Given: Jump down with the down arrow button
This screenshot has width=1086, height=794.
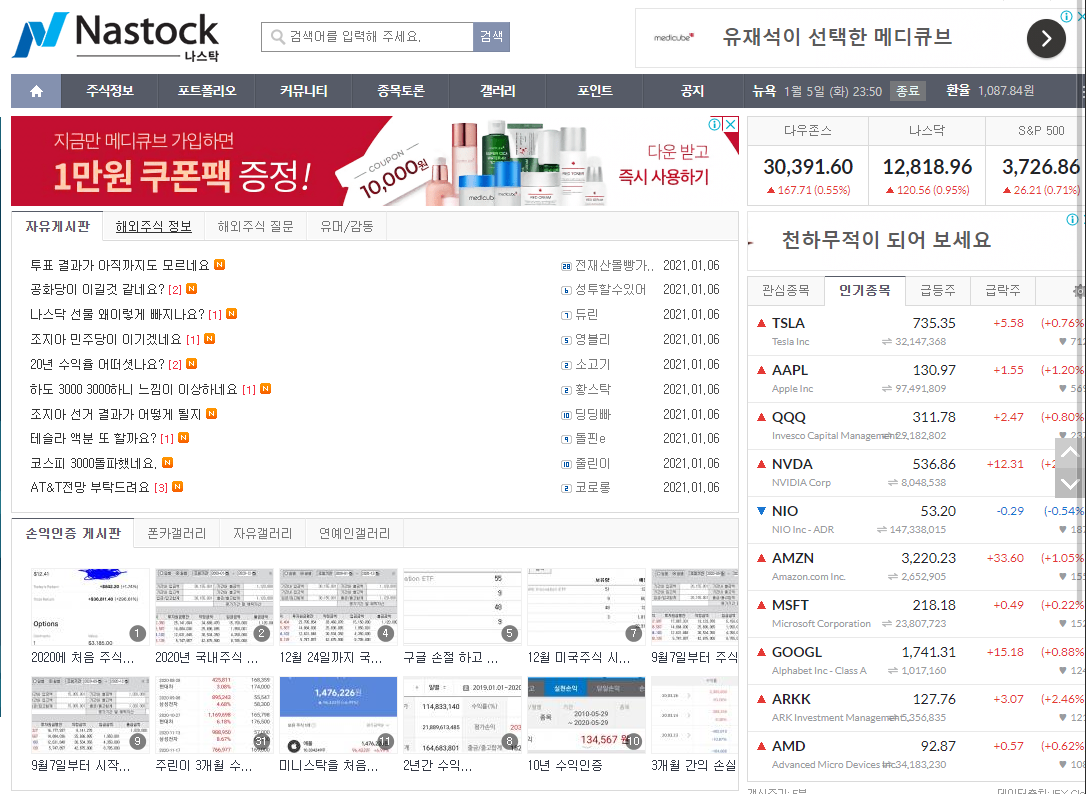Looking at the screenshot, I should click(x=1069, y=483).
